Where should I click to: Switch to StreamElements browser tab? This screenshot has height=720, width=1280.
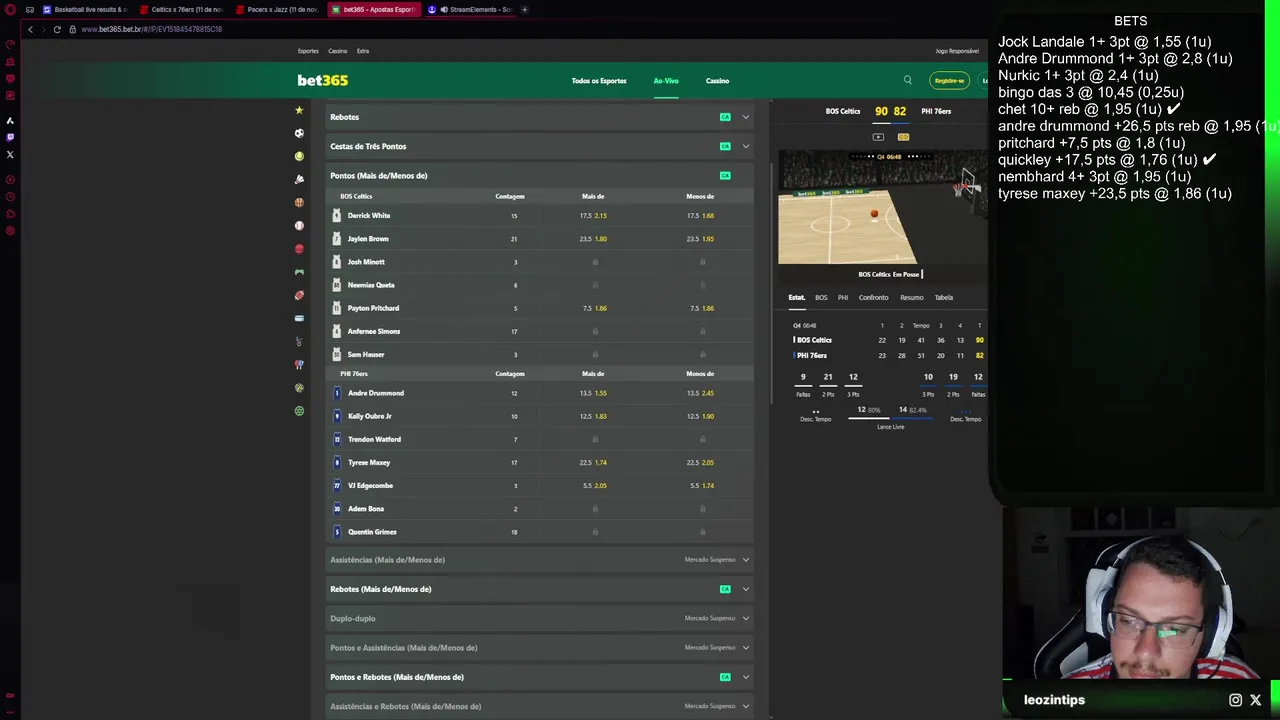[x=470, y=10]
